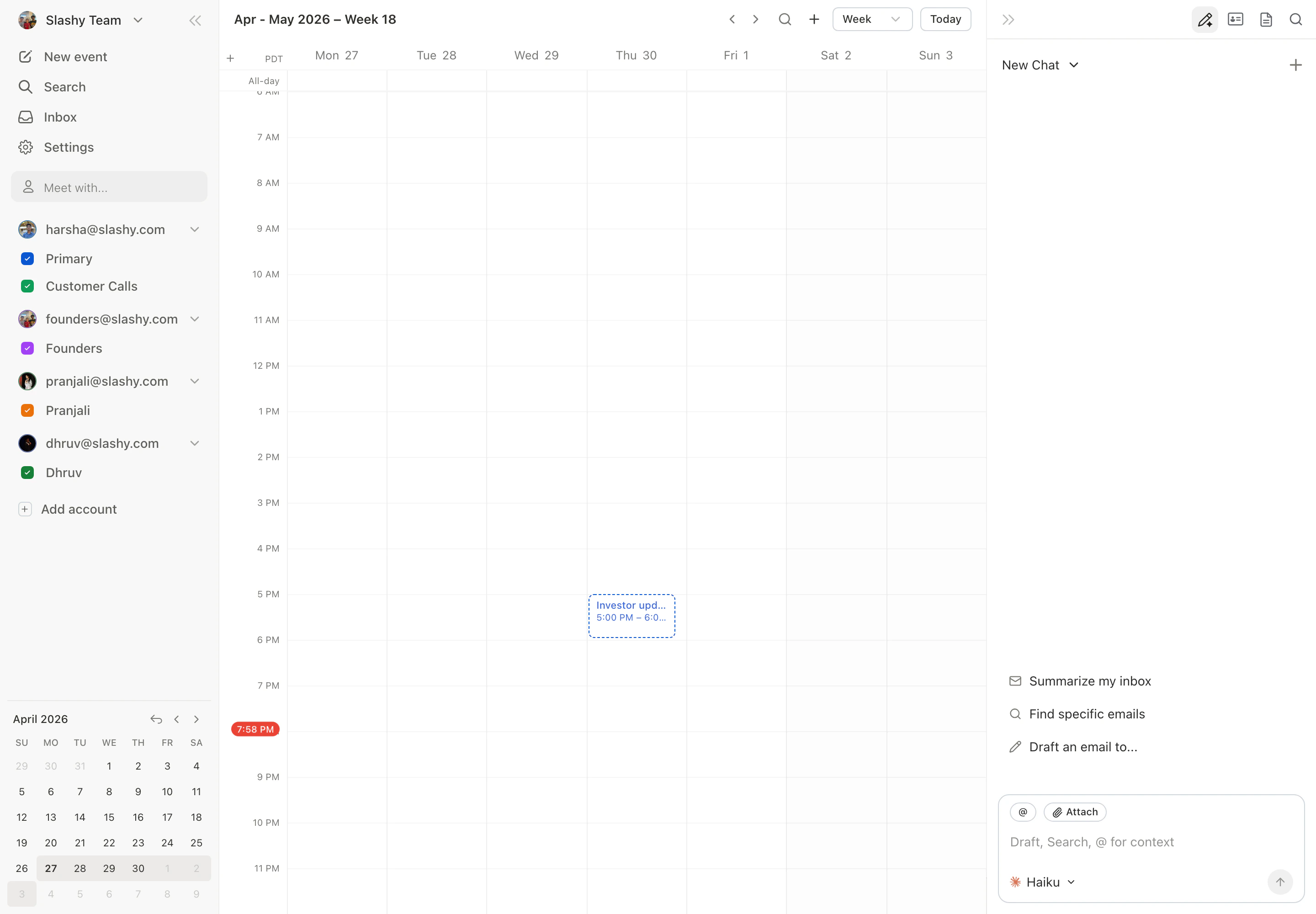Show next month in mini calendar

196,719
